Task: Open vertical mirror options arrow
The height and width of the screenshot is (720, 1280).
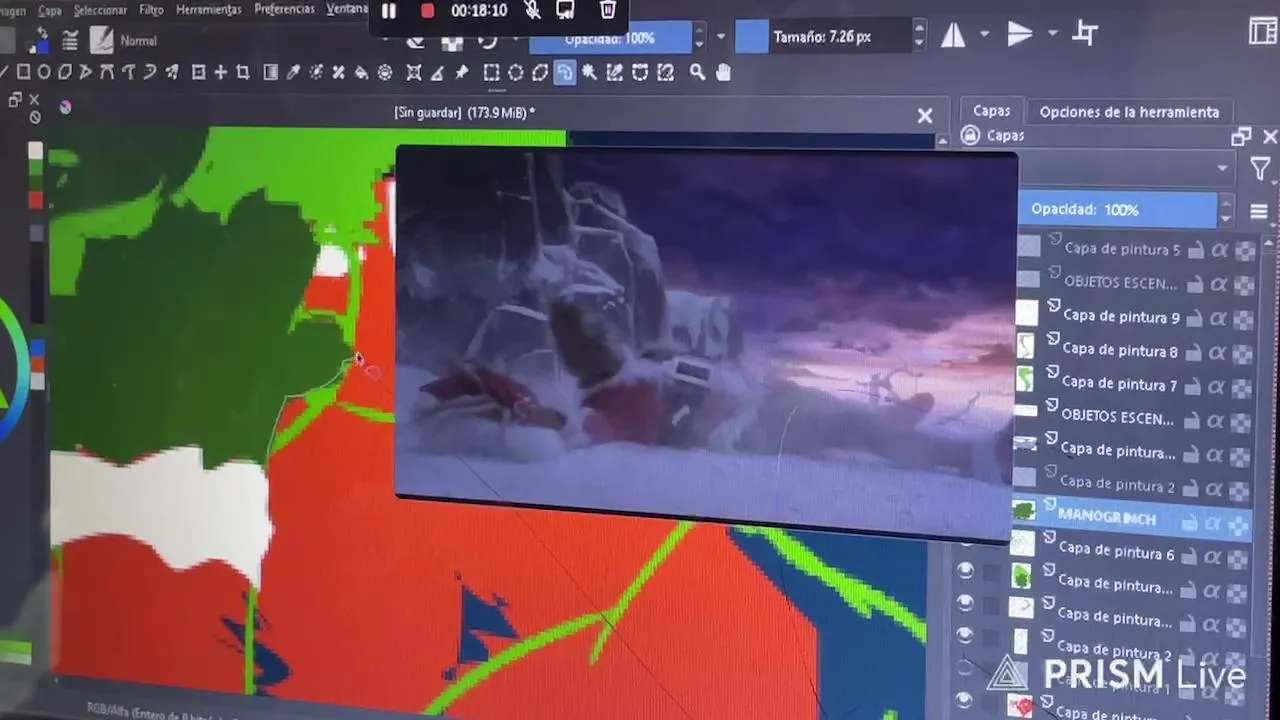Action: [x=1052, y=34]
